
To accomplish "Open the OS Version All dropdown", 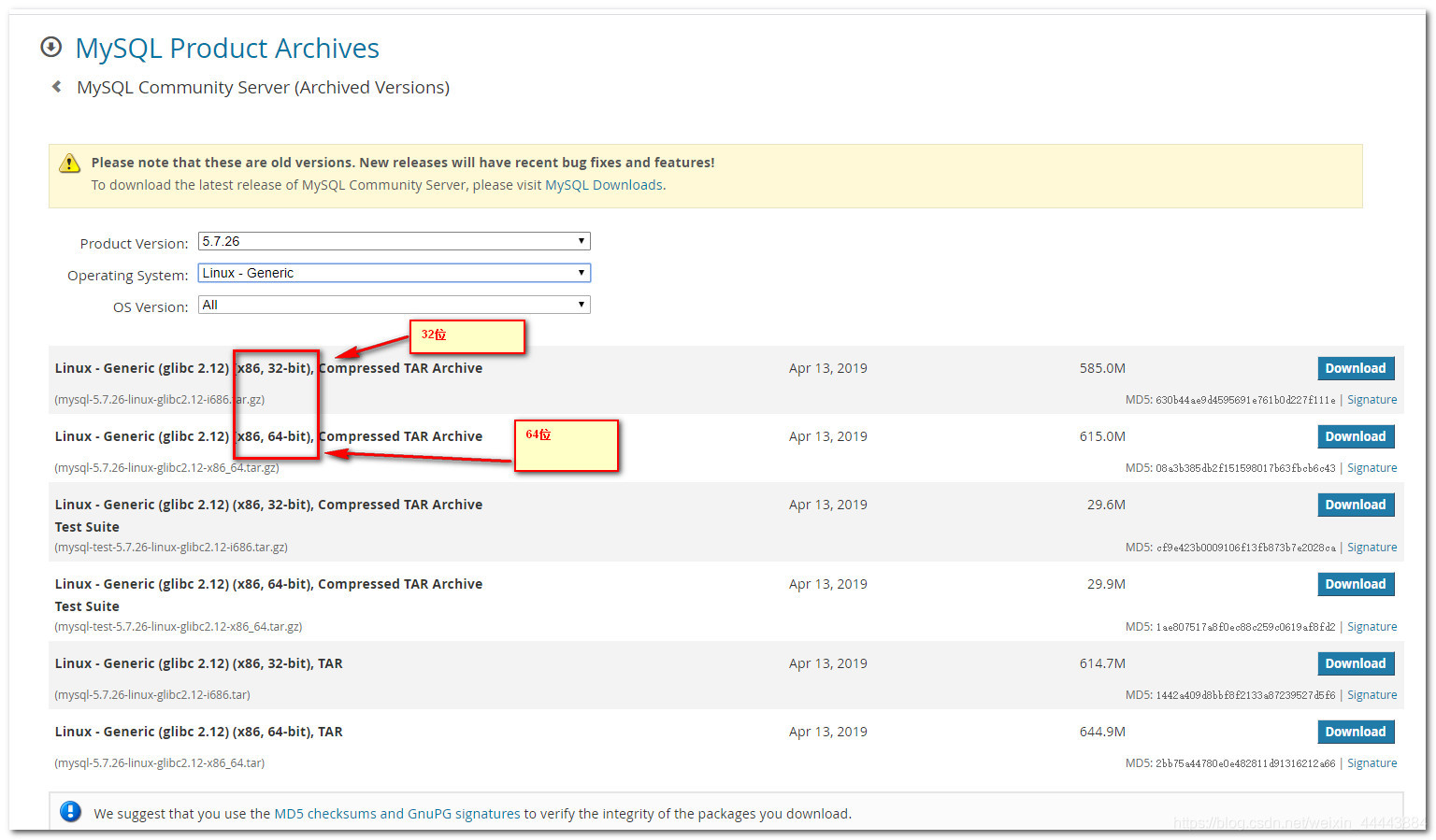I will point(395,305).
